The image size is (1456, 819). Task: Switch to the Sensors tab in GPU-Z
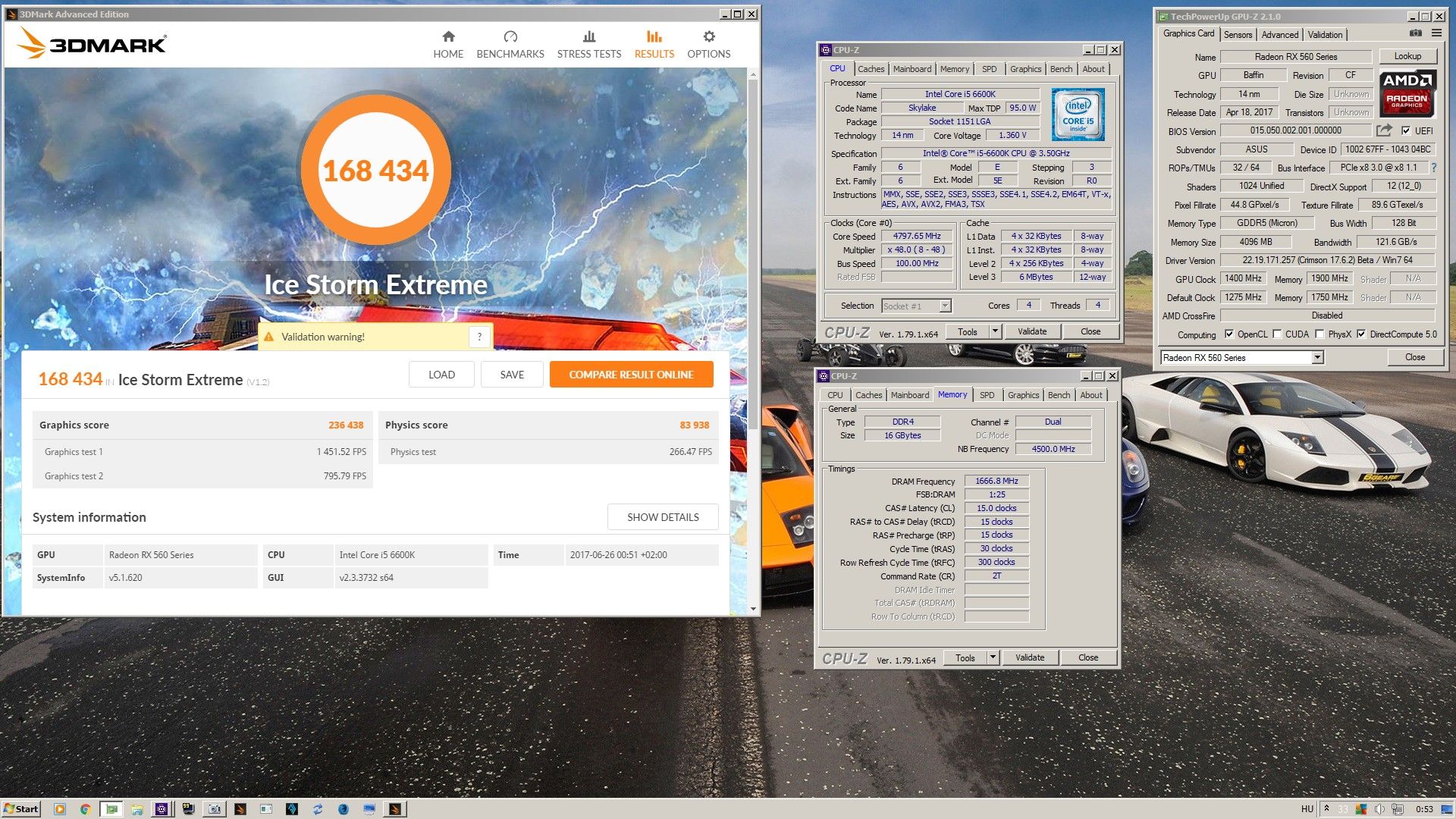pos(1238,35)
